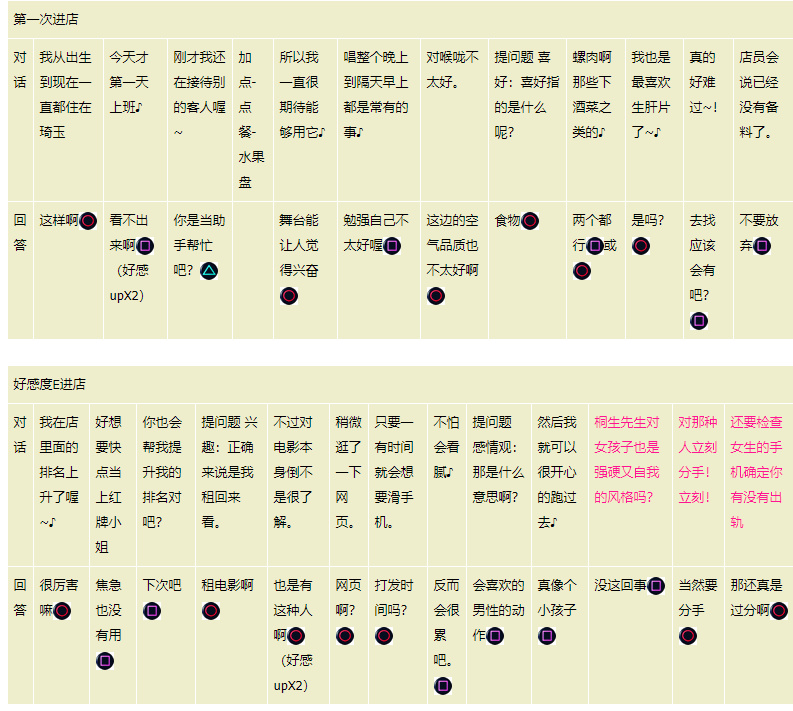Select the circle icon under 舞台能让人觉得兴奋
The width and height of the screenshot is (793, 711).
[x=289, y=296]
